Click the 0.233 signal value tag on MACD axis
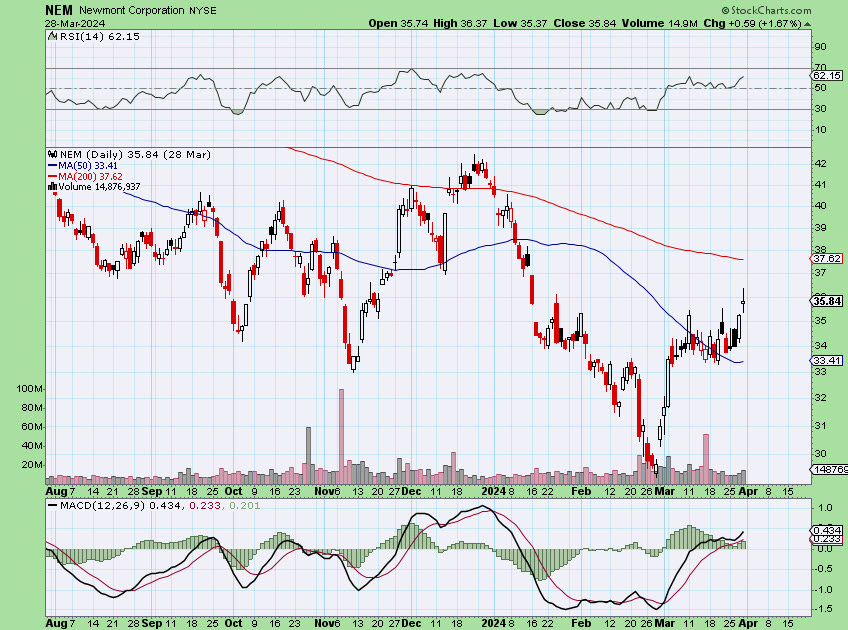Screen dimensions: 848x630 [827, 539]
